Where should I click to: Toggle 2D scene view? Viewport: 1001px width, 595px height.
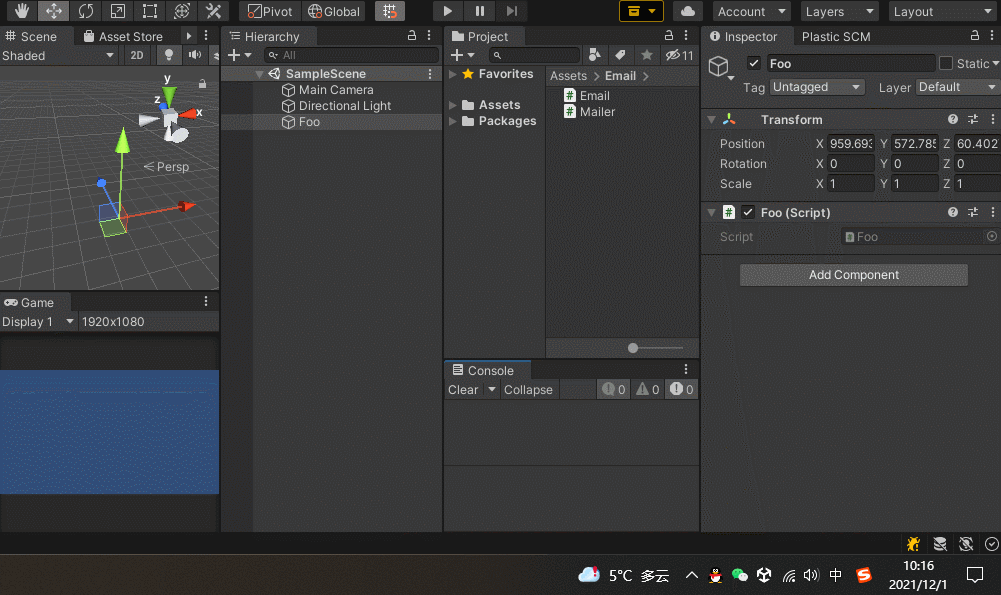pos(137,56)
